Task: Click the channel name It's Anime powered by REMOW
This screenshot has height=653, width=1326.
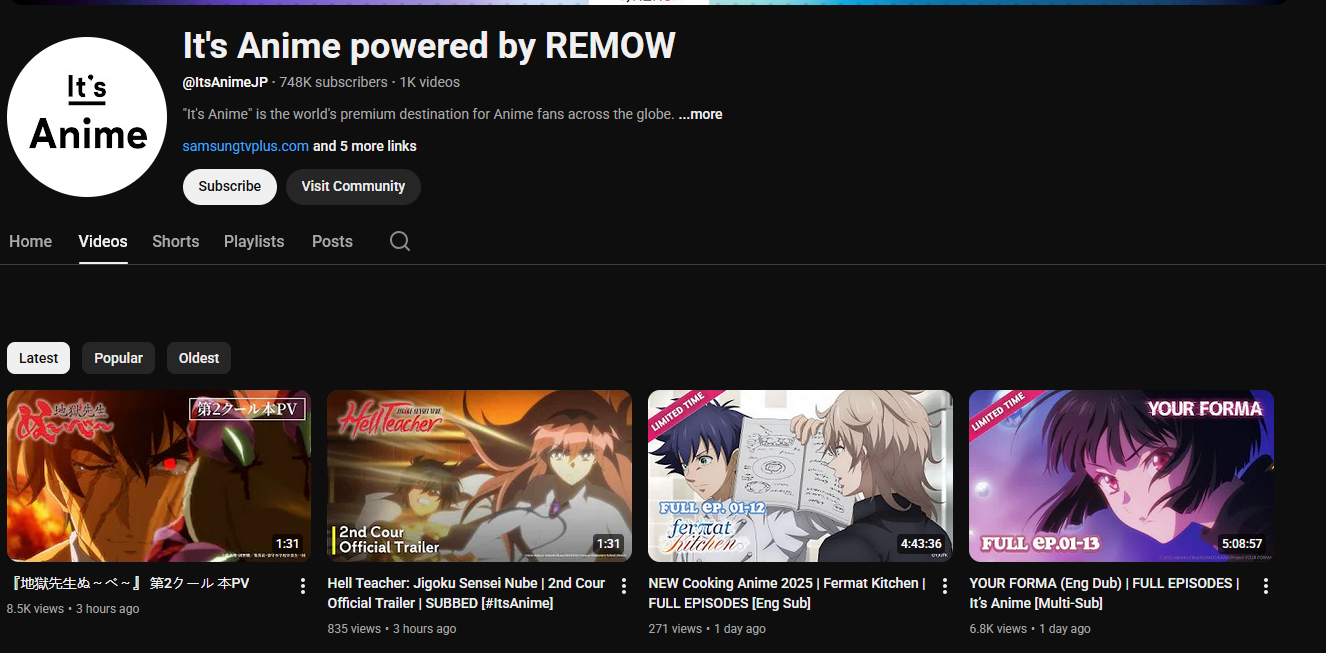Action: coord(429,45)
